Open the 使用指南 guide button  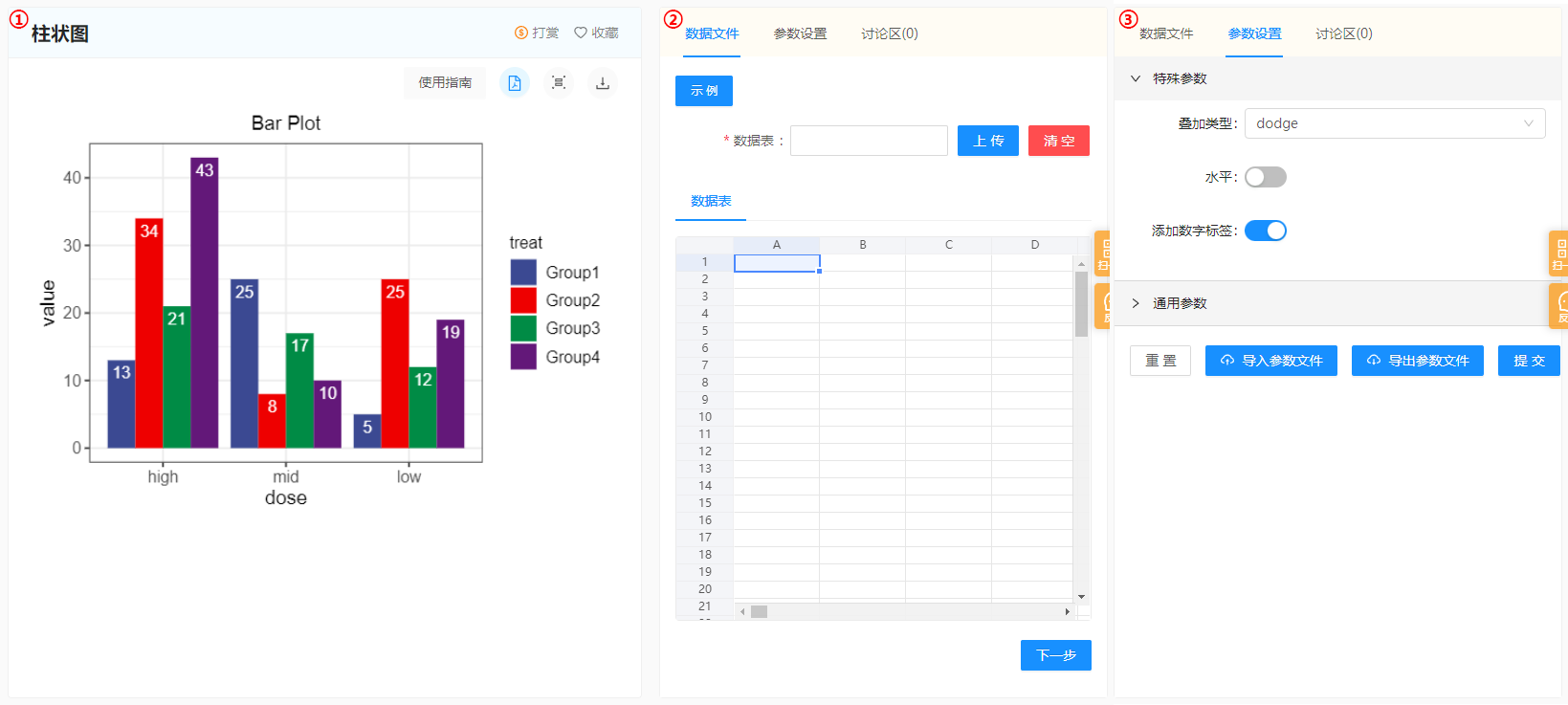[x=445, y=83]
